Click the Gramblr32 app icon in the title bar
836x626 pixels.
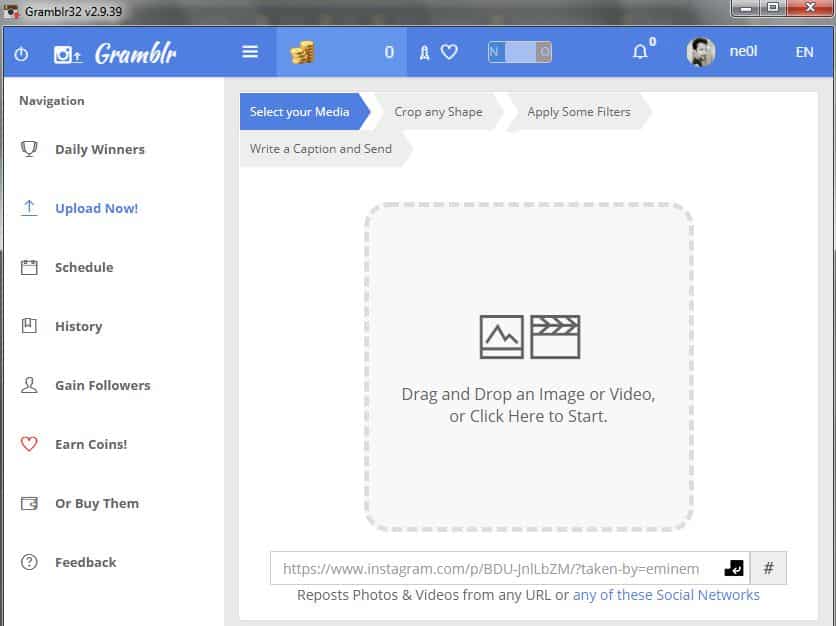tap(11, 11)
